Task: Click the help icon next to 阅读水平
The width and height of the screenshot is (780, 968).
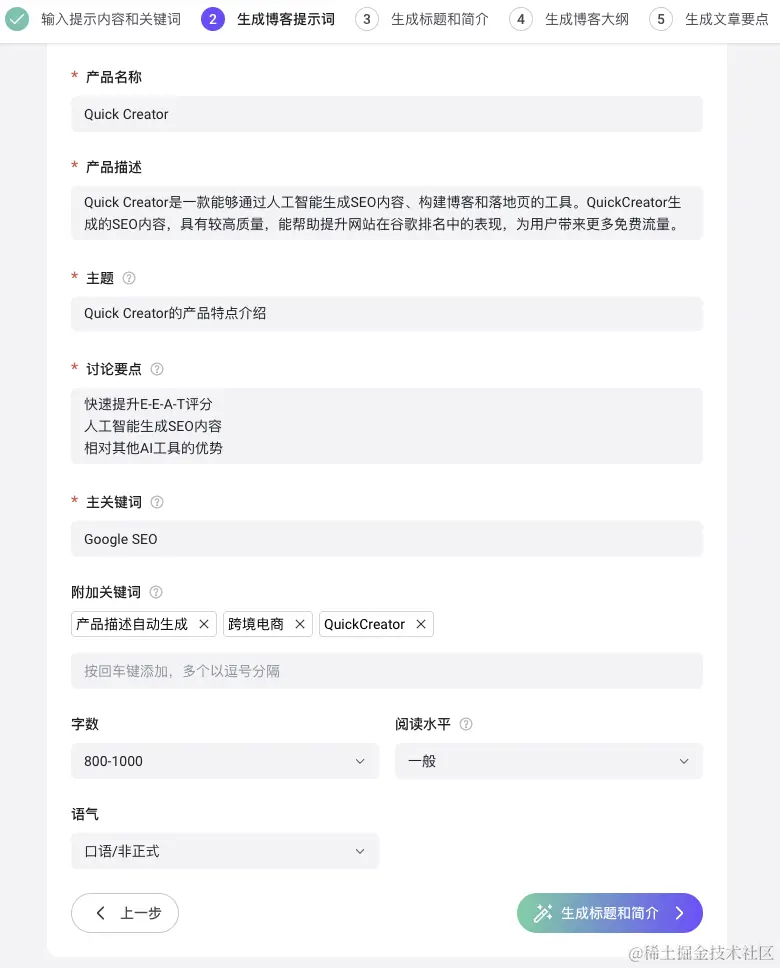Action: 466,724
